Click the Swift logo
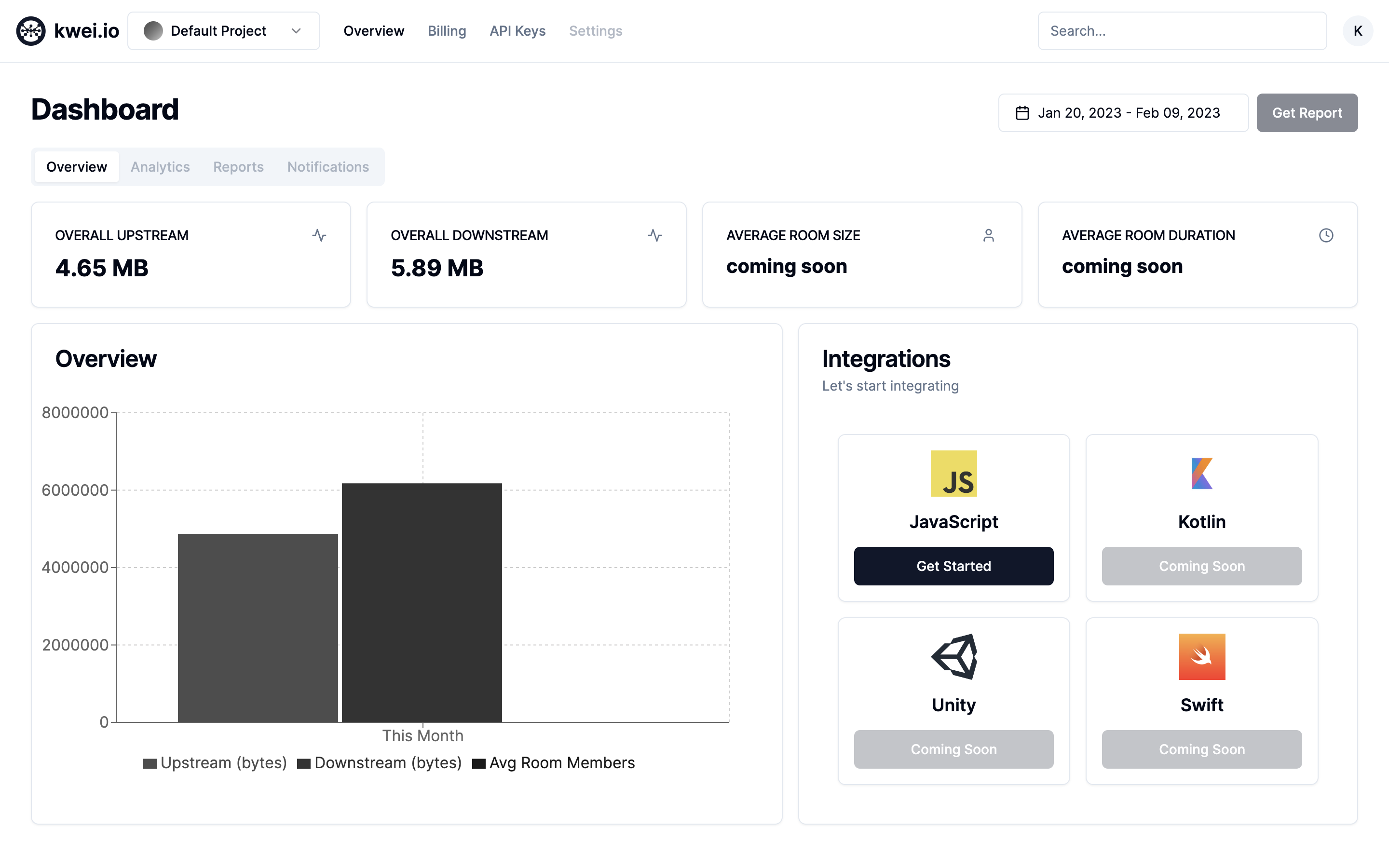 [x=1202, y=657]
